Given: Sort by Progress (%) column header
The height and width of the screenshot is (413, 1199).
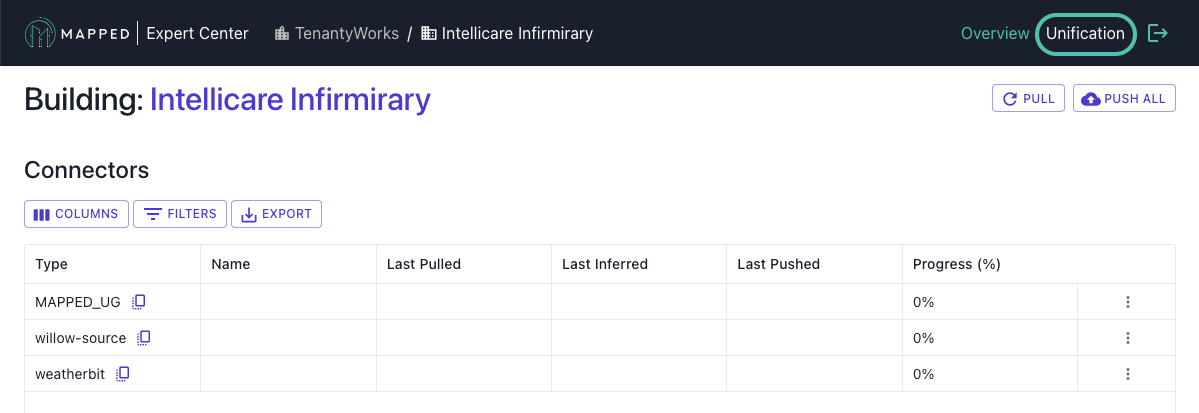Looking at the screenshot, I should pos(957,265).
